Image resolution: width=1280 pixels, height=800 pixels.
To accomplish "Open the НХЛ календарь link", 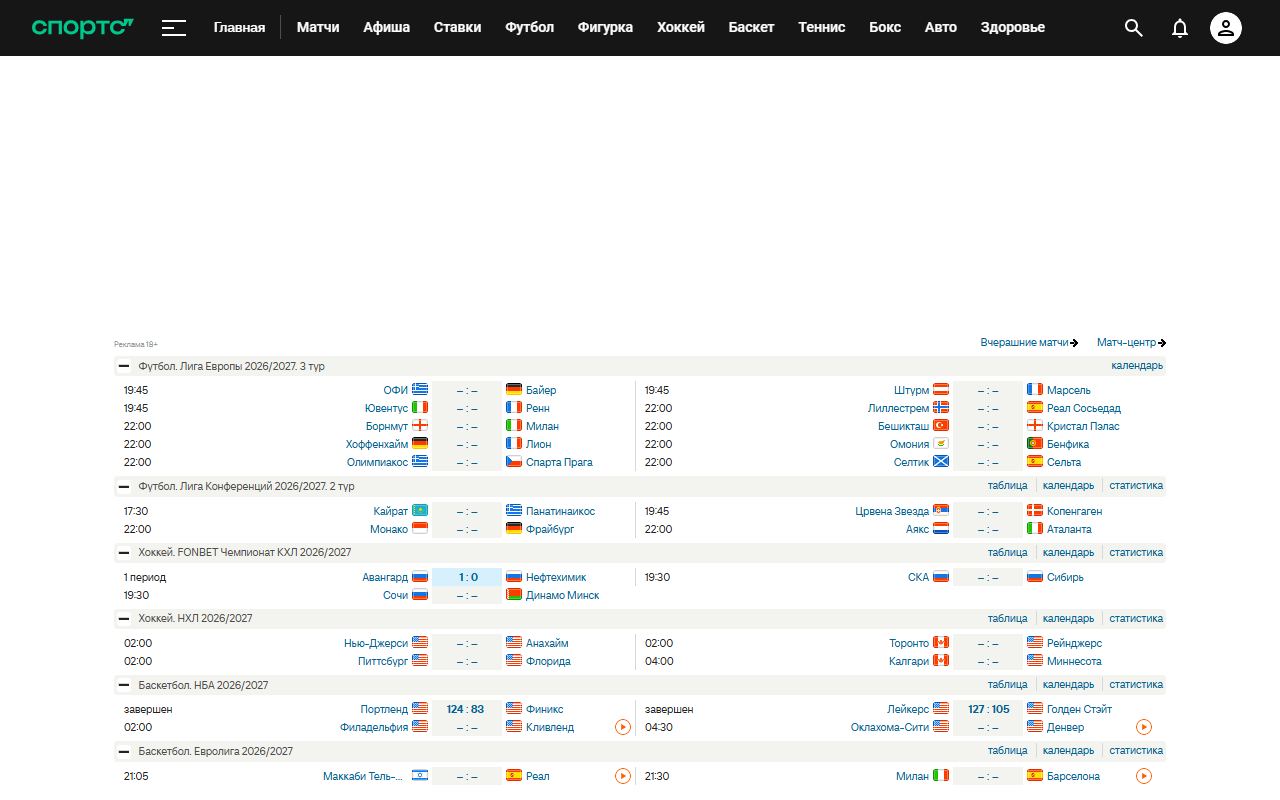I will (x=1068, y=619).
